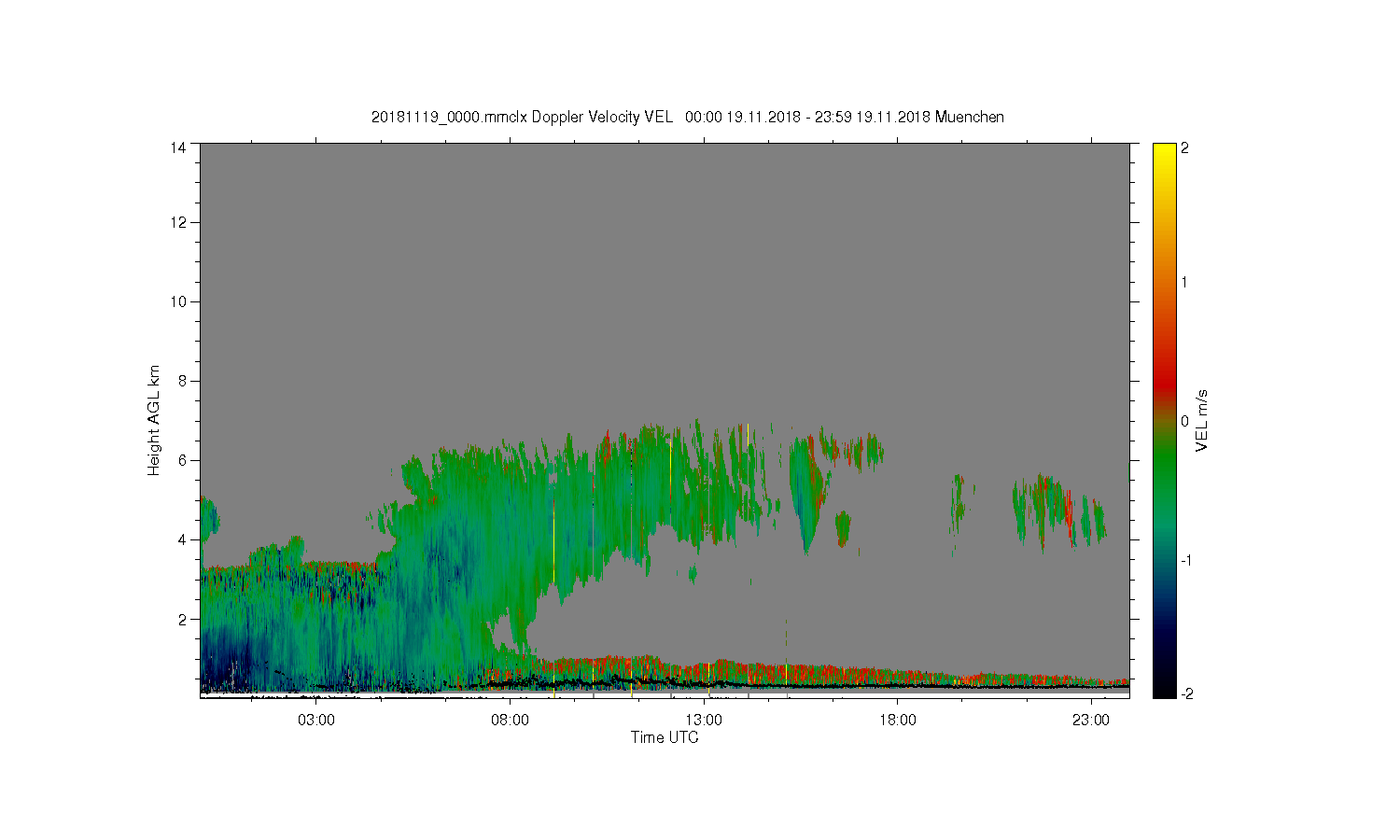Click the height tick label 6
This screenshot has height=840, width=1400.
(x=182, y=460)
